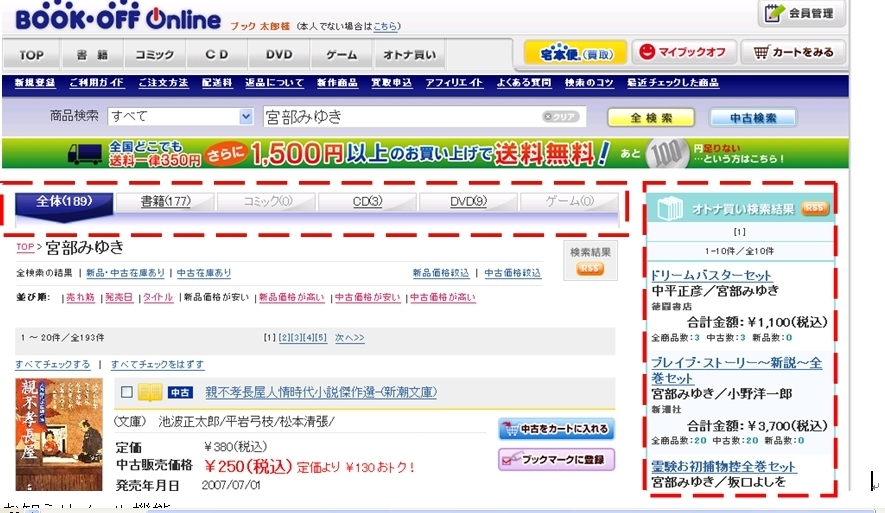This screenshot has height=513, width=885.
Task: Open ドリームバスターセット link
Action: pyautogui.click(x=711, y=275)
